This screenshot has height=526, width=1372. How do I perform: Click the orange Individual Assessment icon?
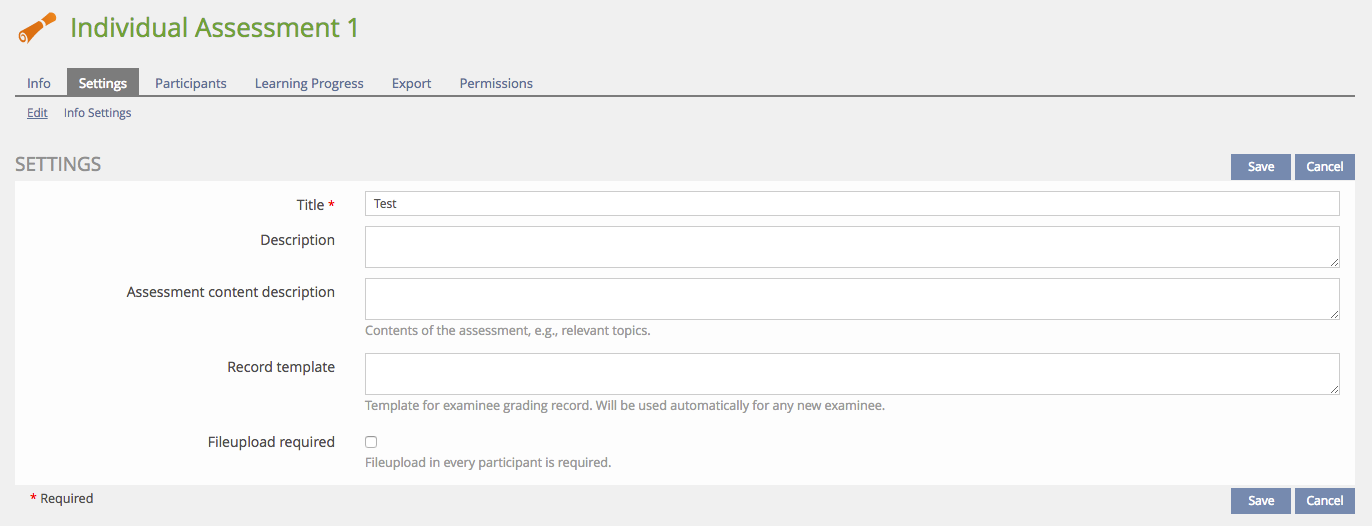click(38, 28)
